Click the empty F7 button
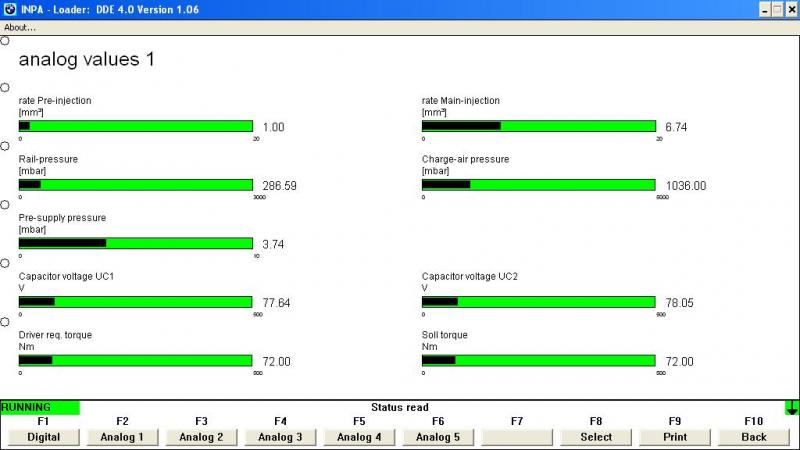This screenshot has width=800, height=450. (517, 437)
